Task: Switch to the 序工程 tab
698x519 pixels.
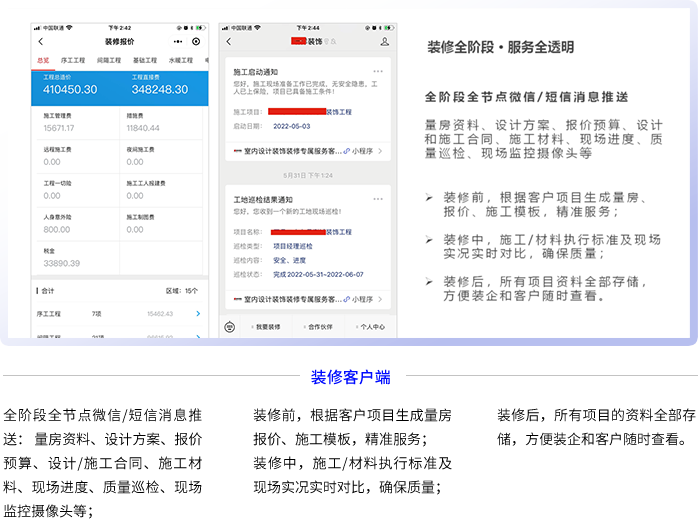Action: [72, 61]
